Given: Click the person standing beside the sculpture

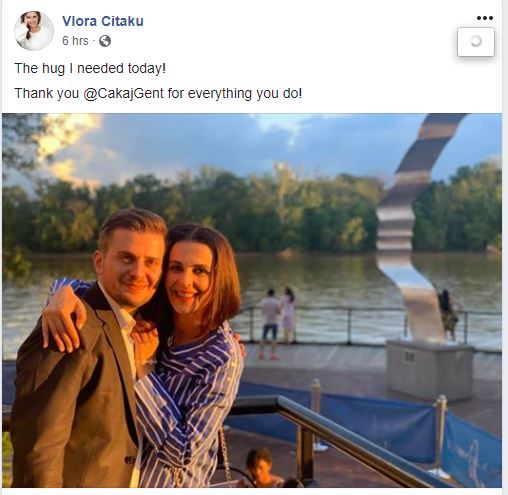Looking at the screenshot, I should coord(448,315).
